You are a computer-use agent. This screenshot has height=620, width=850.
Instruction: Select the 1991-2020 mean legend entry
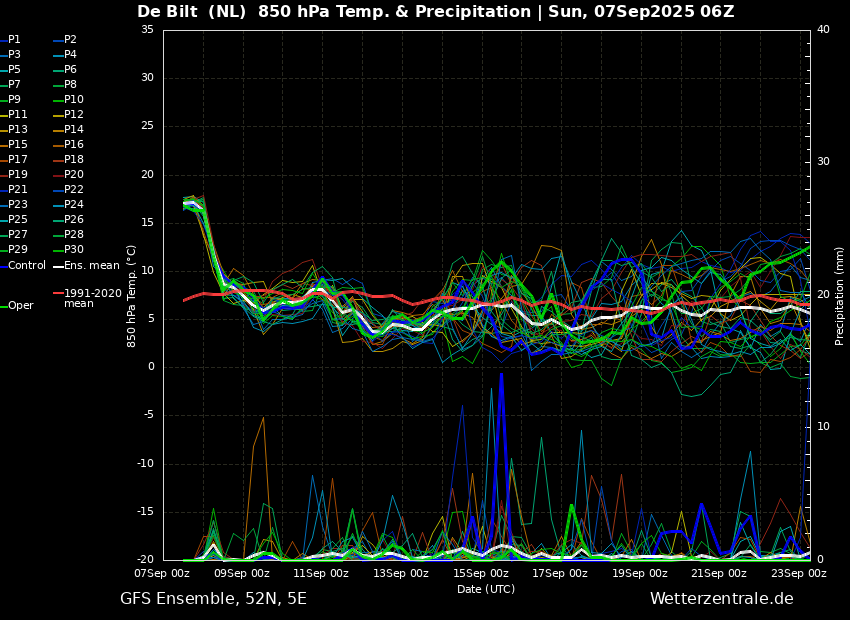pyautogui.click(x=88, y=298)
